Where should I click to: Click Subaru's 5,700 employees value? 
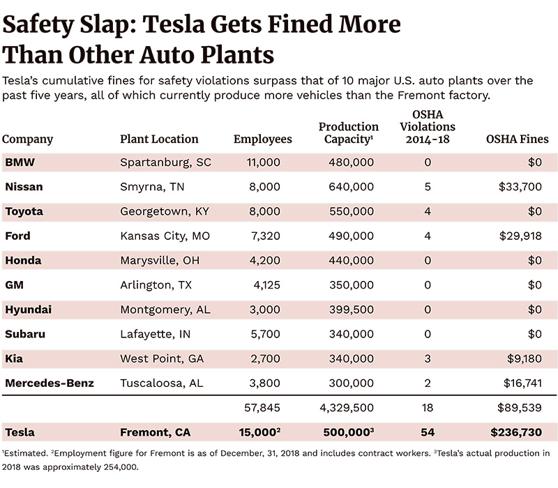click(x=265, y=334)
